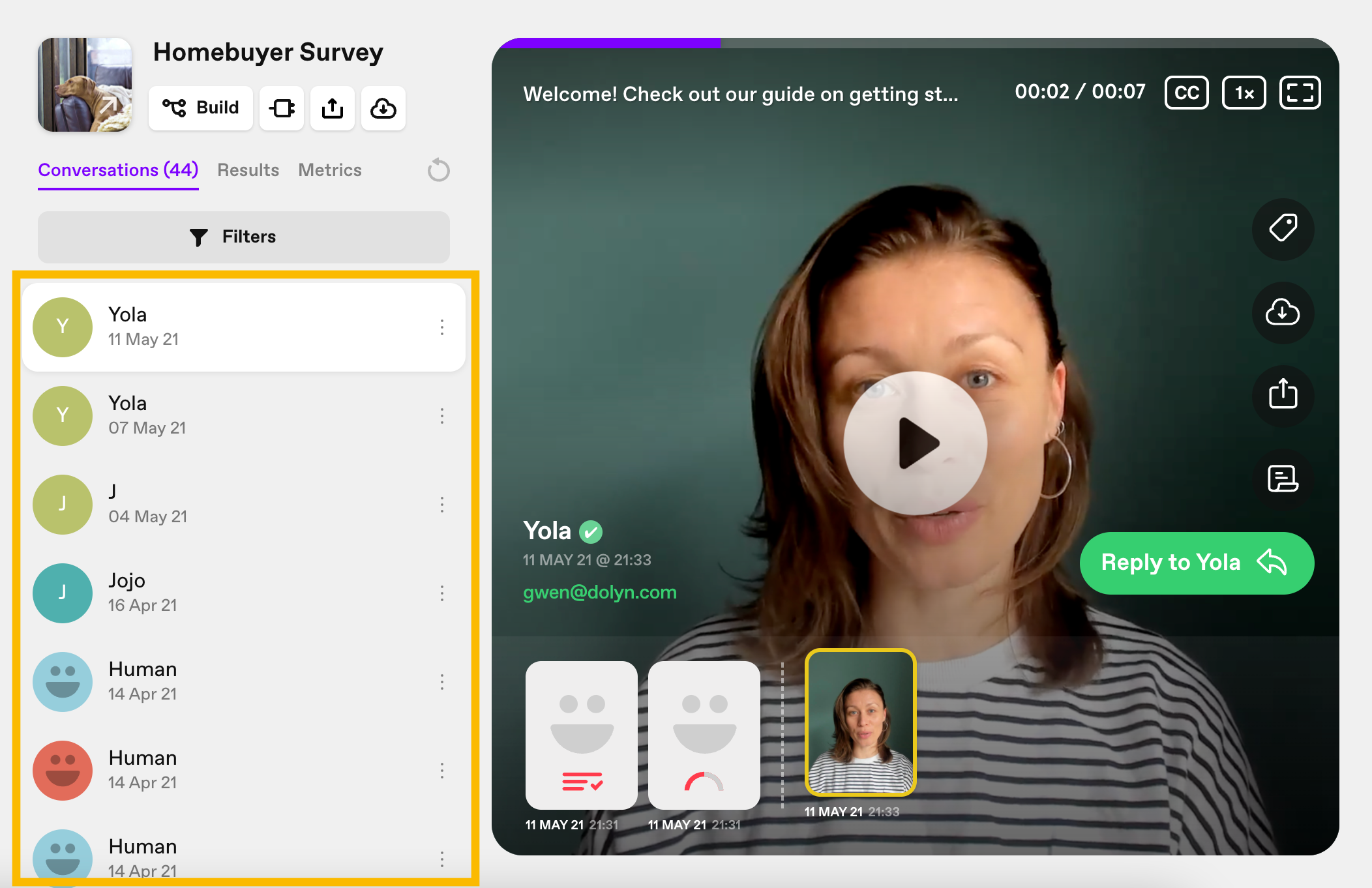
Task: Open options for first Human 14 Apr conversation
Action: coord(442,682)
